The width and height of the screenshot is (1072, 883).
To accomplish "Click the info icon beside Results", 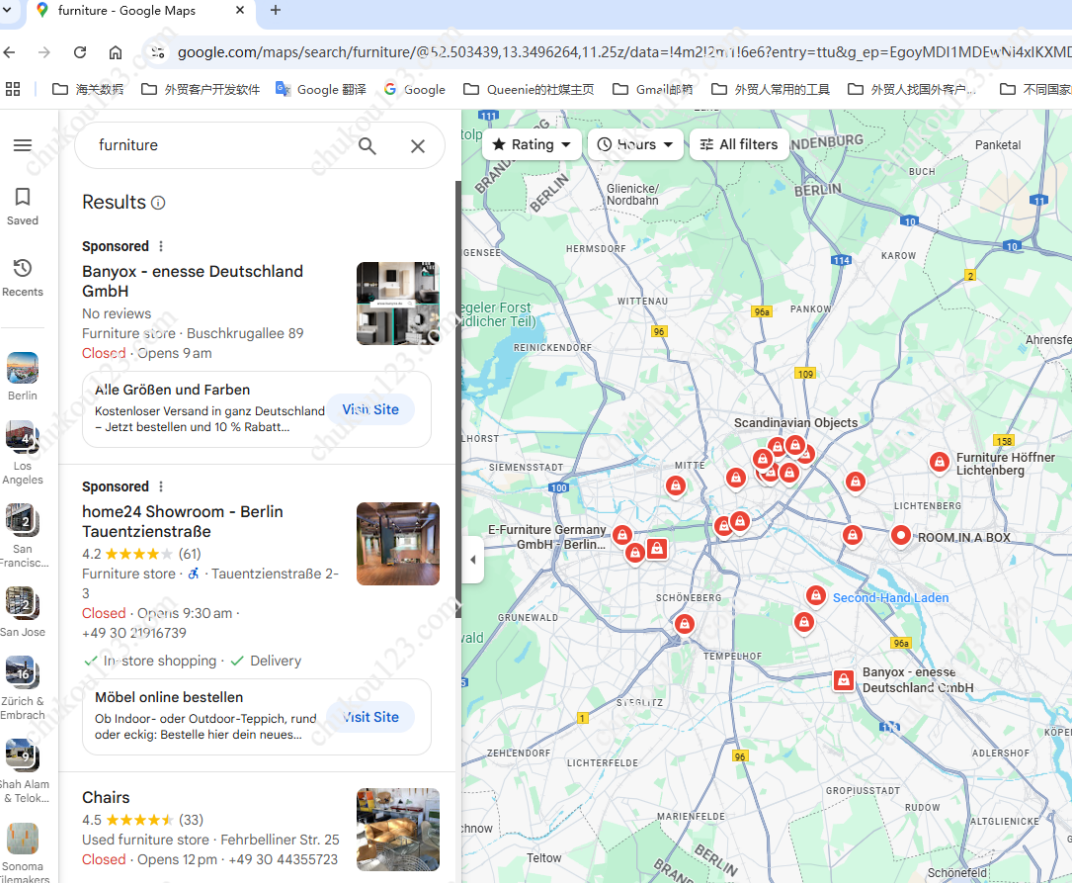I will (158, 203).
